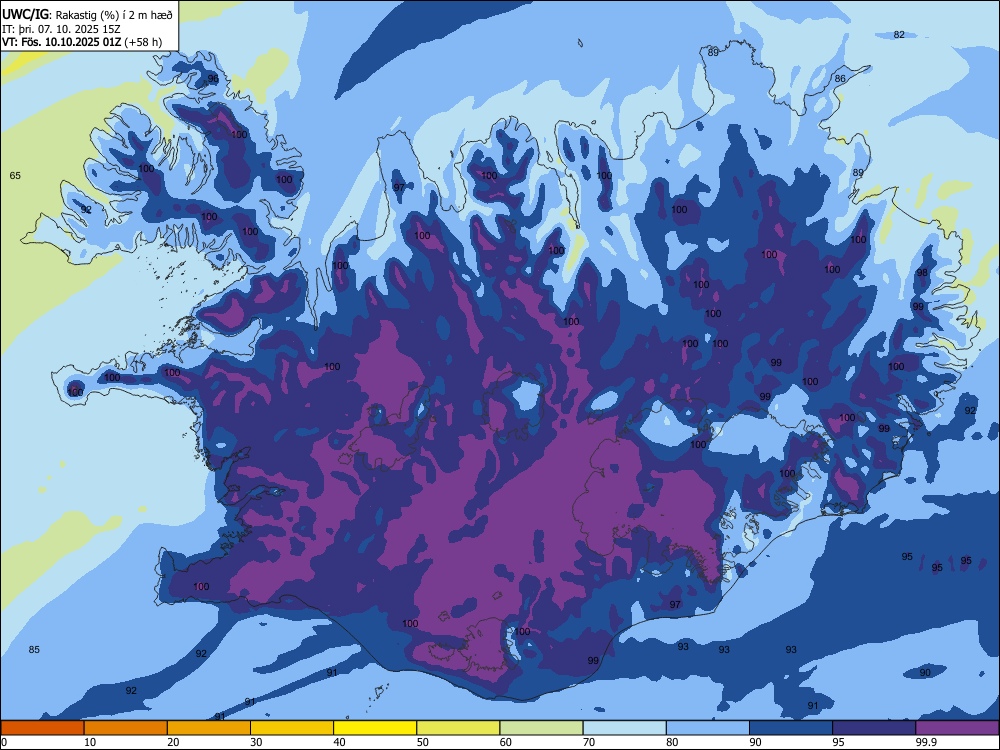Click the '10' label on the legend scale
This screenshot has height=750, width=1000.
[x=90, y=742]
